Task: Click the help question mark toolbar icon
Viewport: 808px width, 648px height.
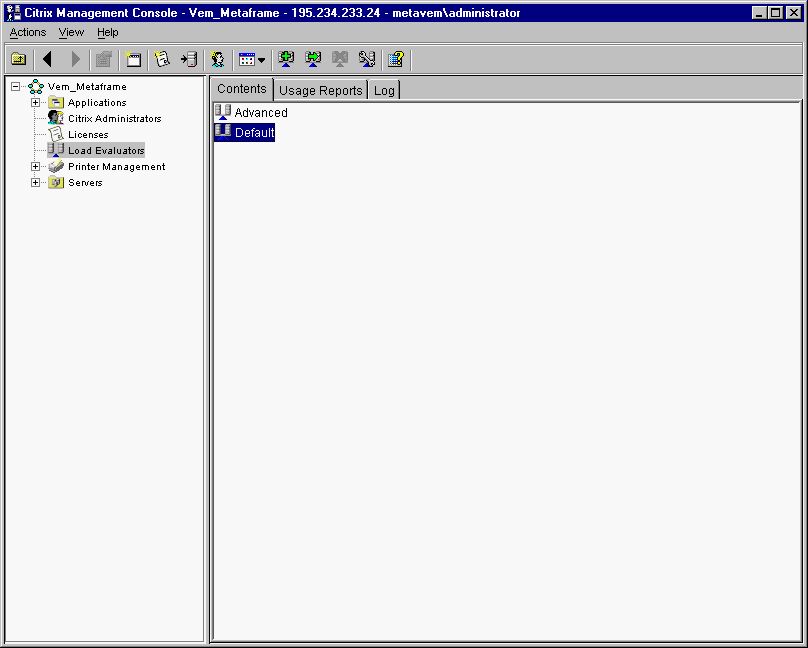Action: click(396, 59)
